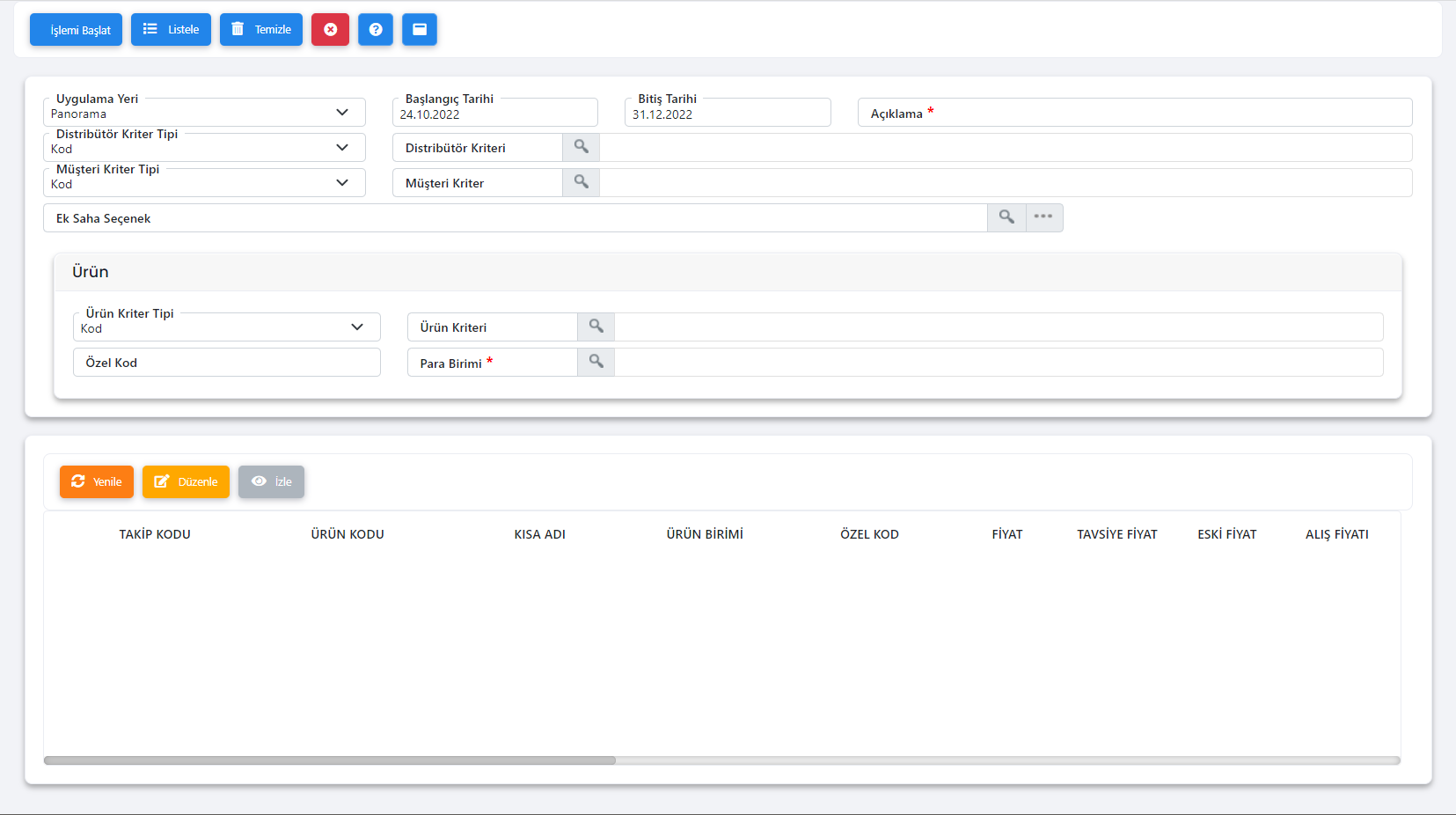Viewport: 1456px width, 815px height.
Task: Click the Listele button
Action: 171,30
